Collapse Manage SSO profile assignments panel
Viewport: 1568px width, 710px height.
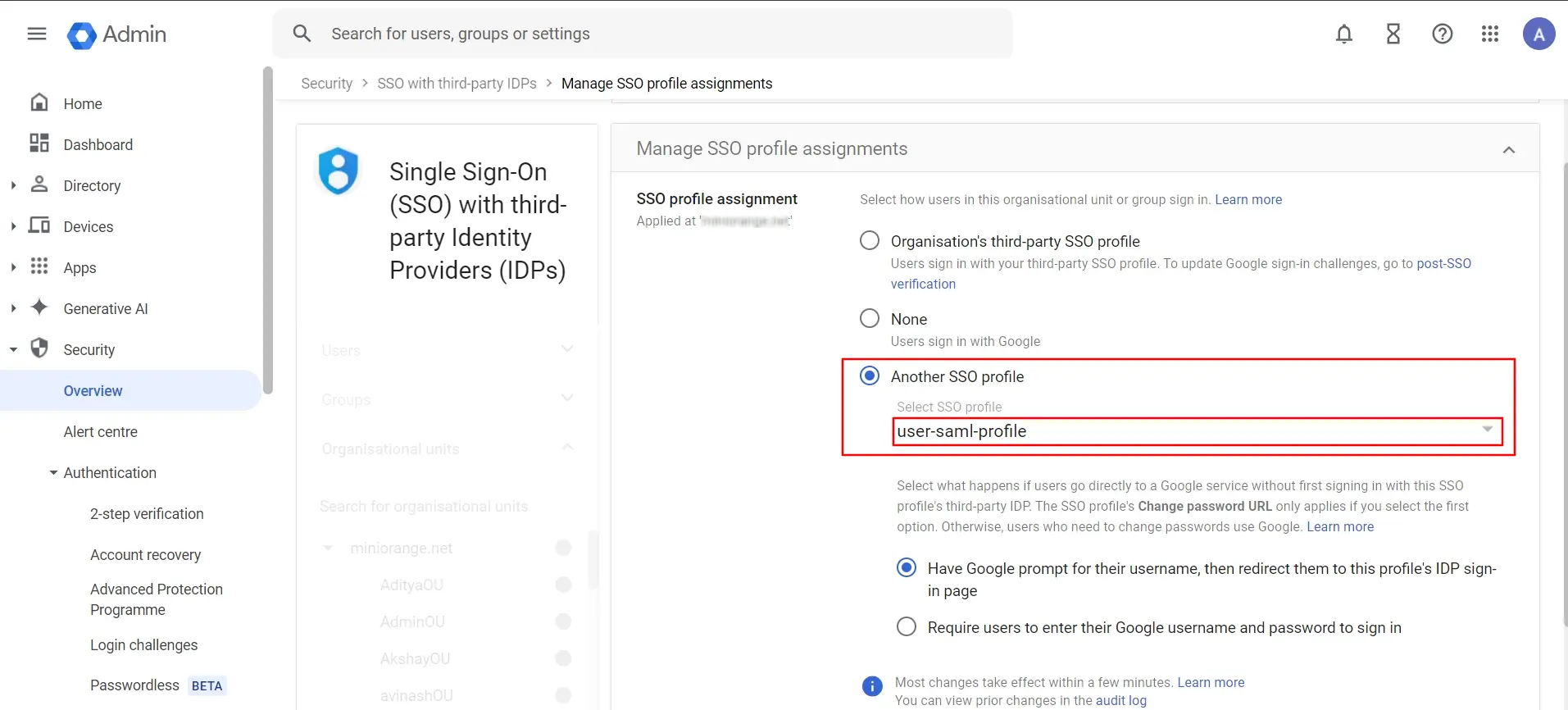1509,149
